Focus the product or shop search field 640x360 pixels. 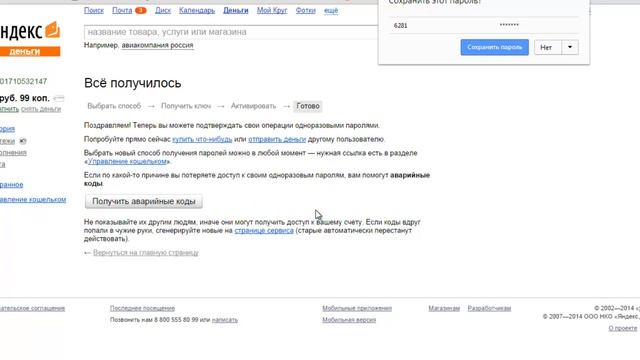[231, 32]
